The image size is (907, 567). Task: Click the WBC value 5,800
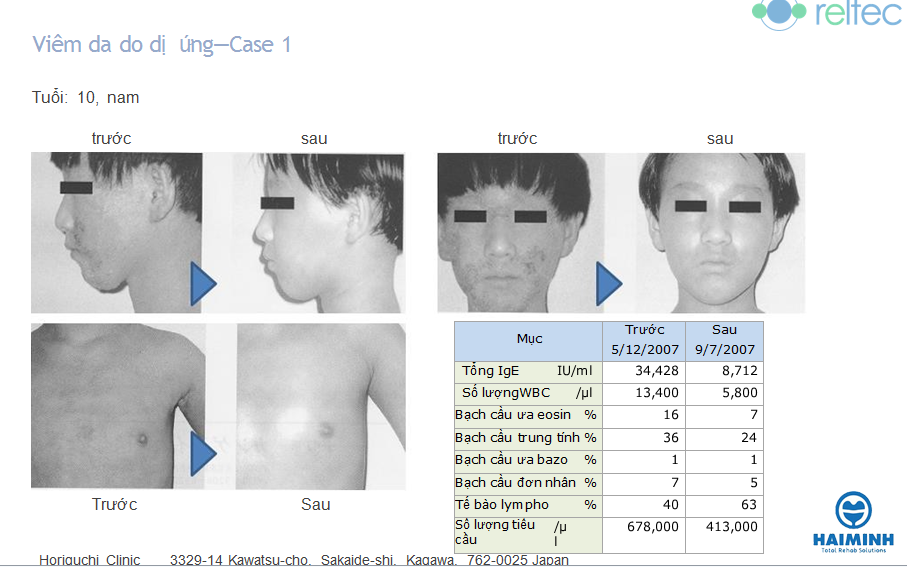pyautogui.click(x=739, y=393)
